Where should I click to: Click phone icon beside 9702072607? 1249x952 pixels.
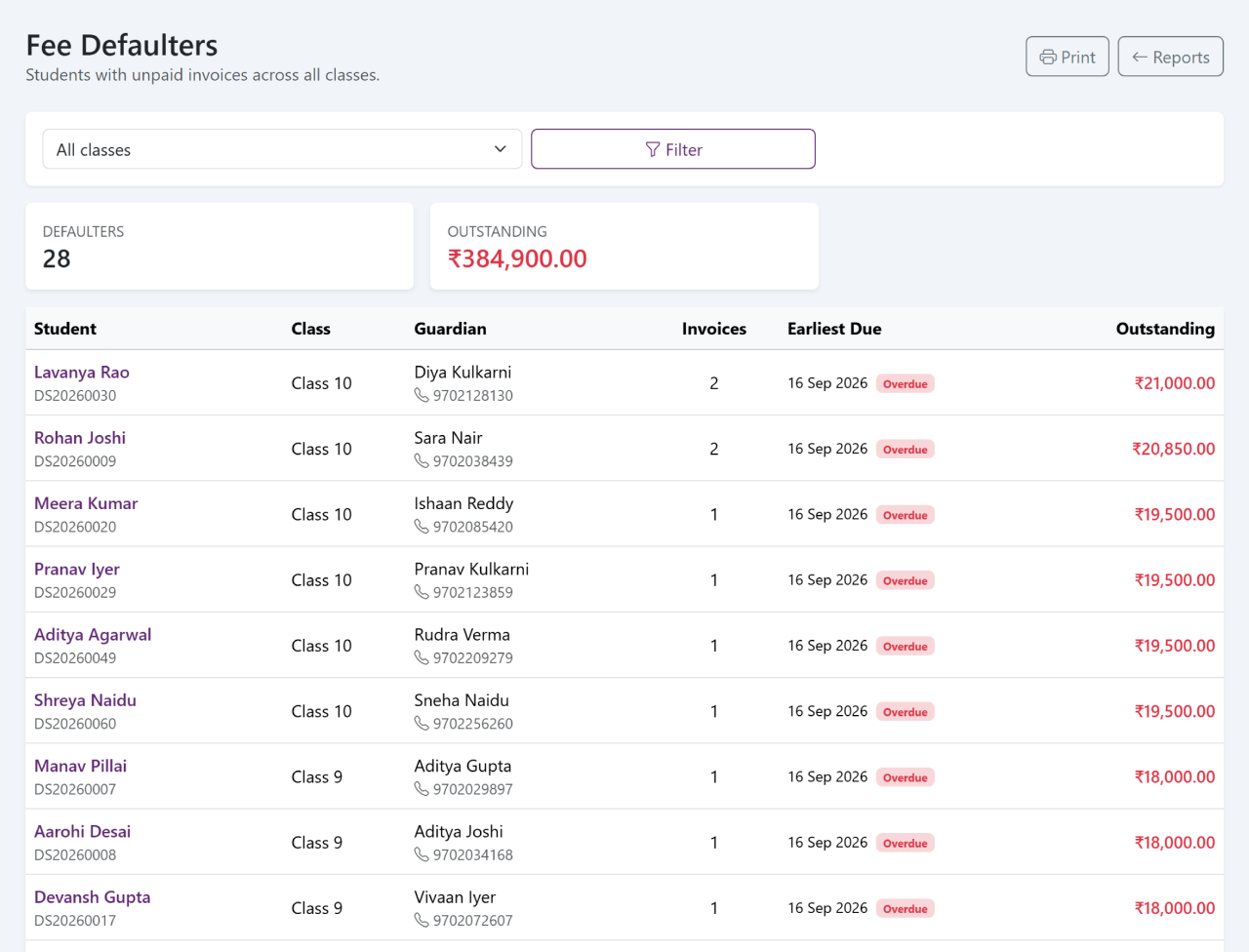(x=422, y=920)
